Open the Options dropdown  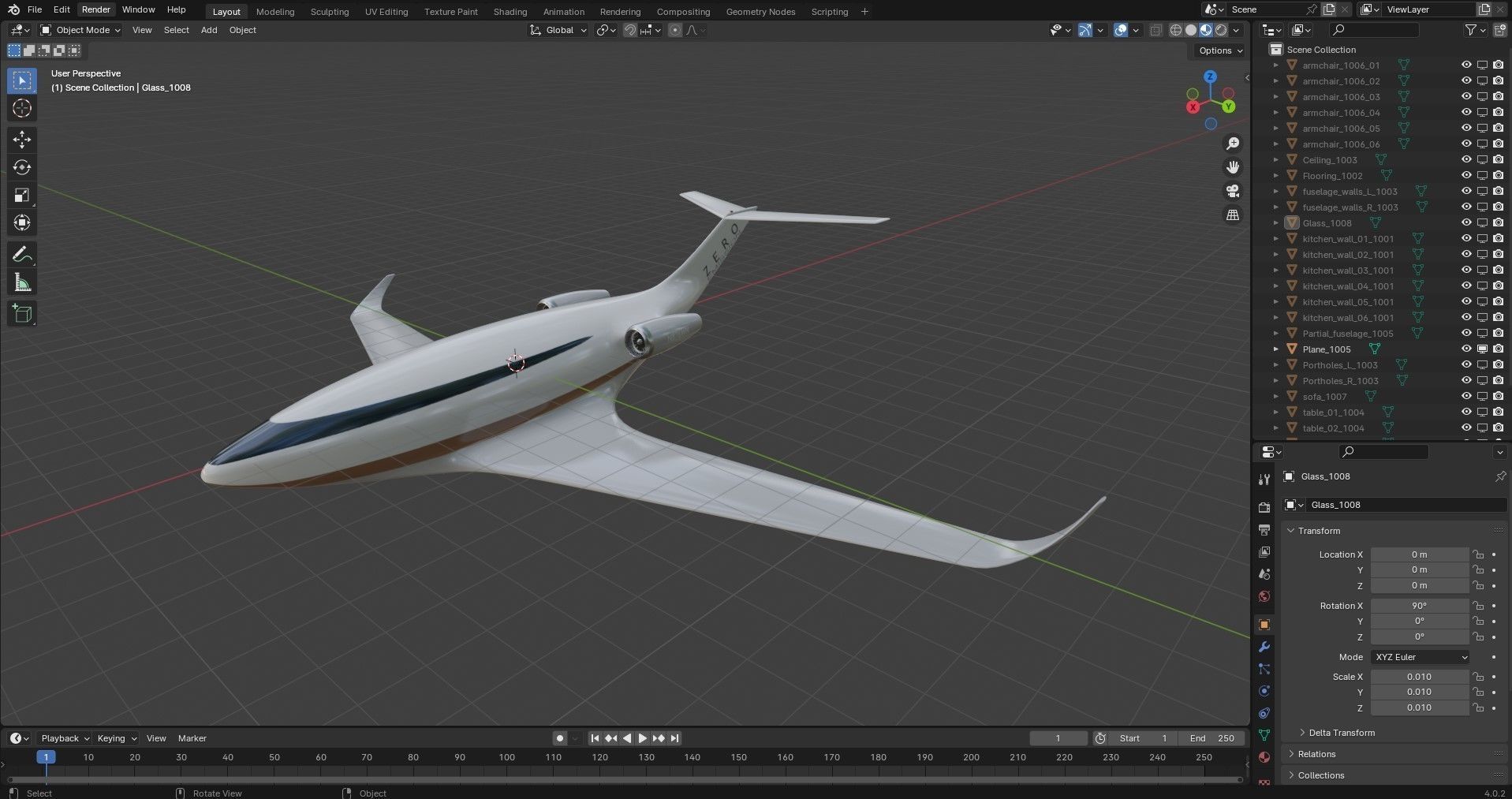1220,50
